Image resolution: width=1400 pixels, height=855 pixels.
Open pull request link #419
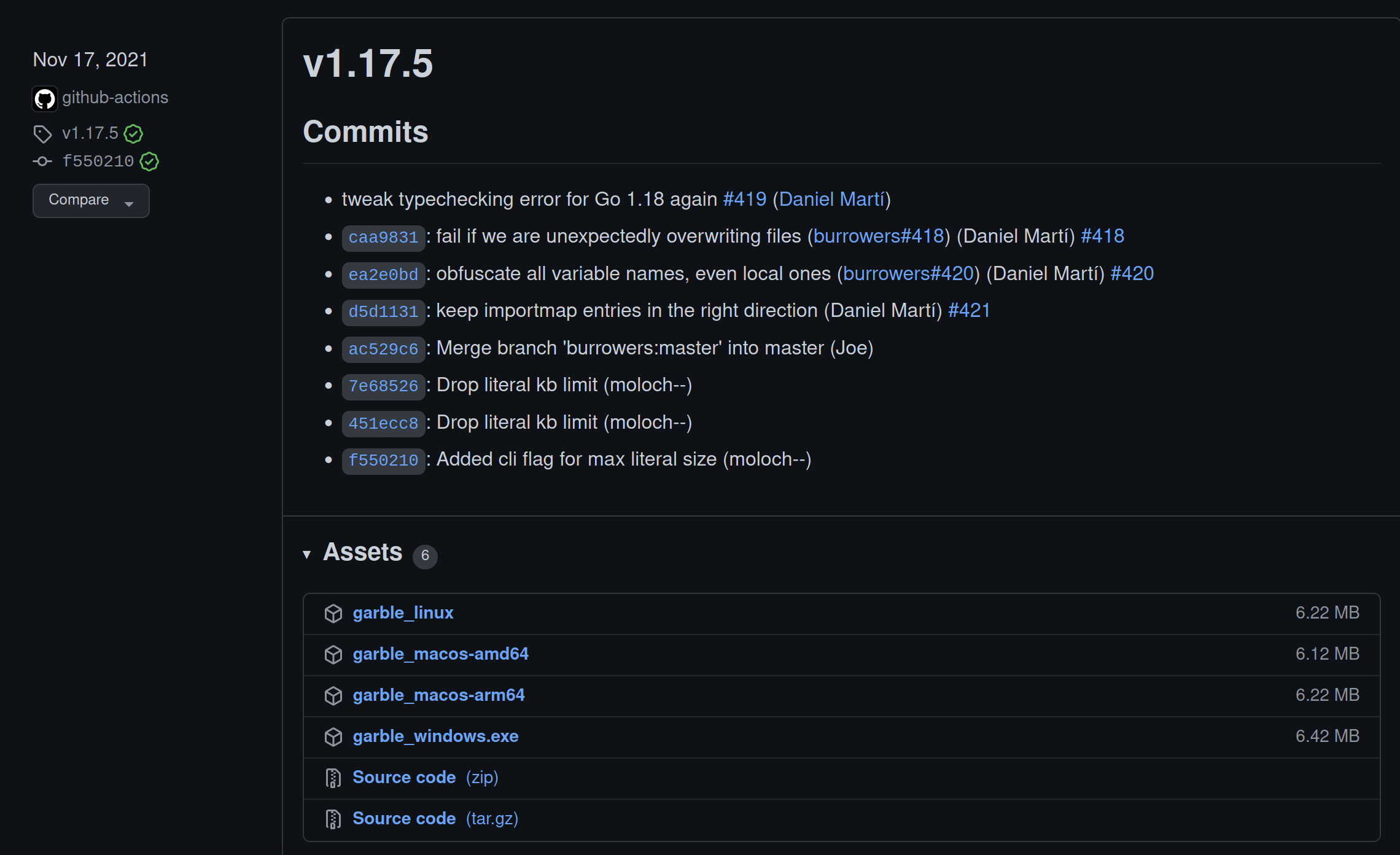pyautogui.click(x=744, y=199)
